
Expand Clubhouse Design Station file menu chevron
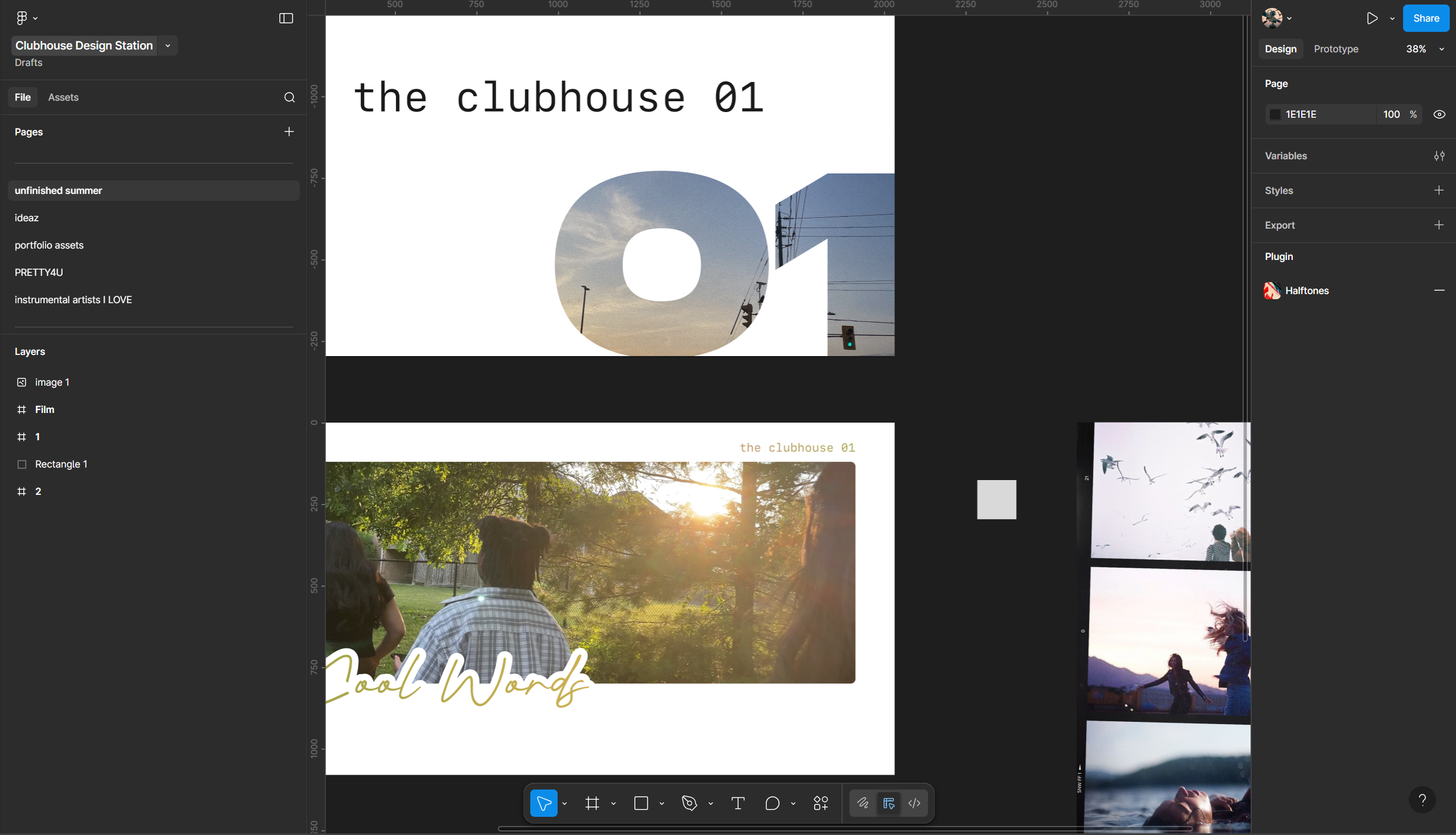point(167,46)
